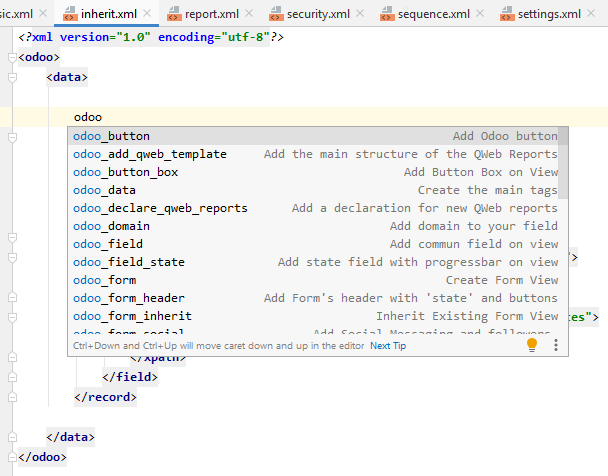Image resolution: width=608 pixels, height=476 pixels.
Task: Open the sequence.xml tab
Action: coord(434,14)
